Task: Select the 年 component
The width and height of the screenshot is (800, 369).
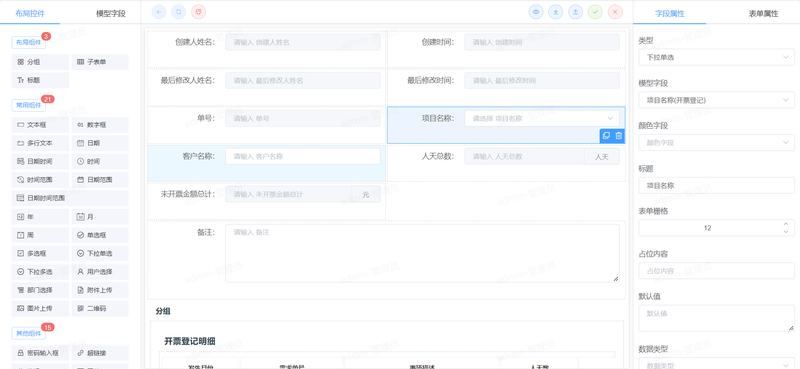Action: click(x=40, y=217)
